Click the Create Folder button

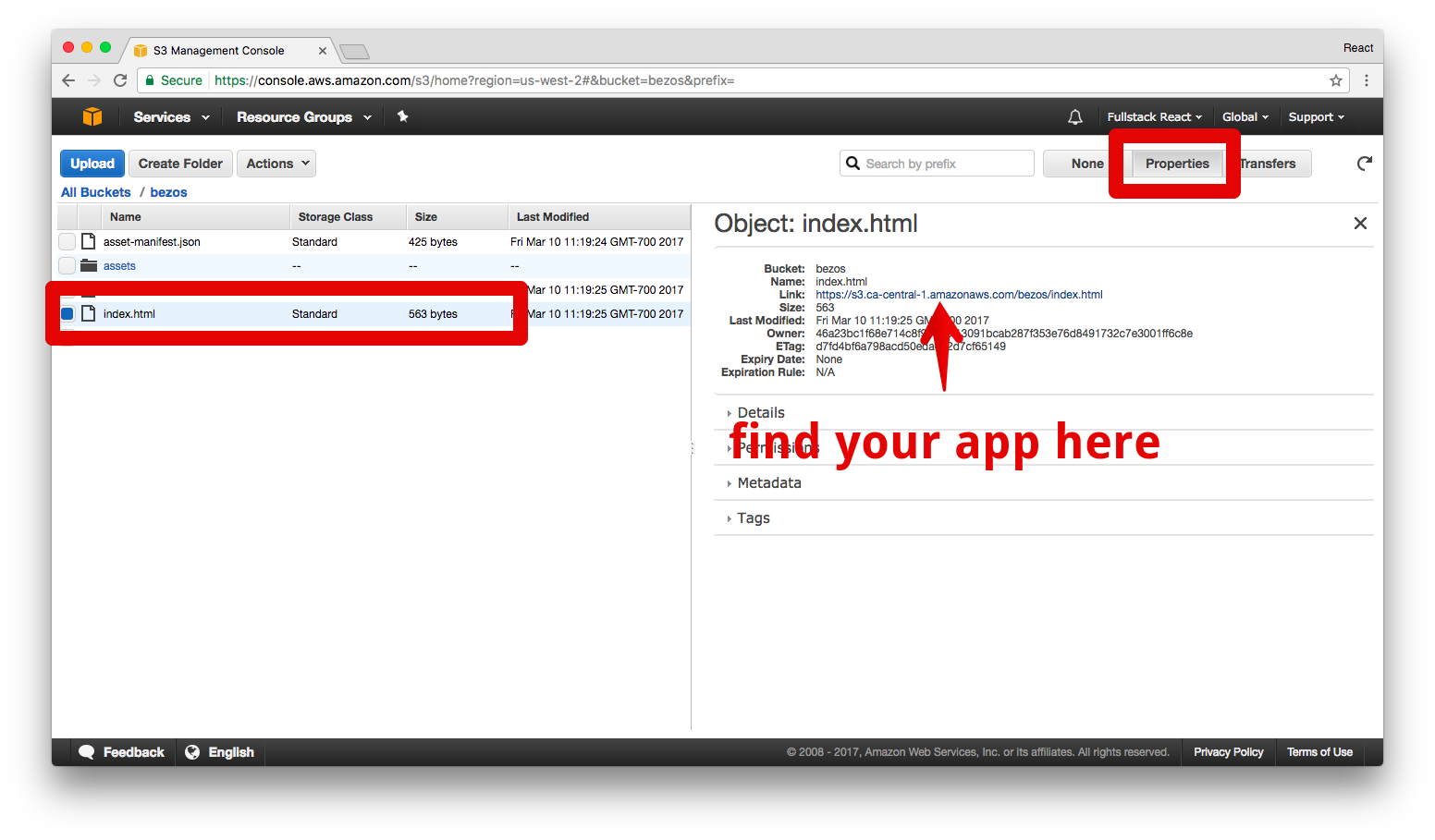(180, 164)
